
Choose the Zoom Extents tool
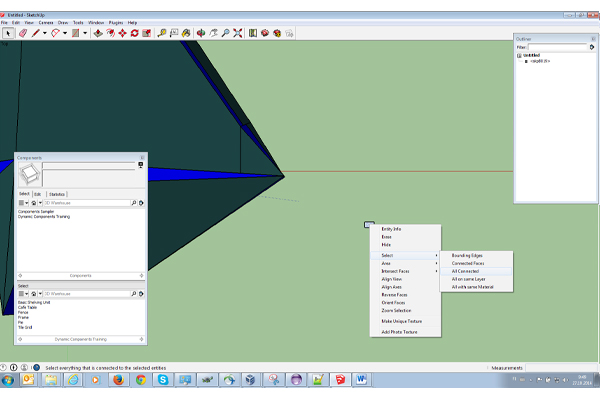(x=238, y=33)
